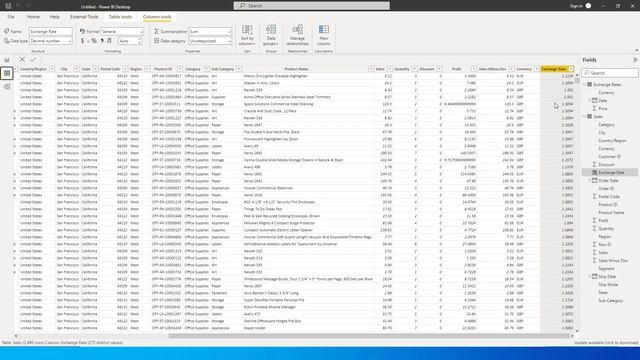Switch to Model view icon
This screenshot has height=360, width=640.
coord(7,87)
